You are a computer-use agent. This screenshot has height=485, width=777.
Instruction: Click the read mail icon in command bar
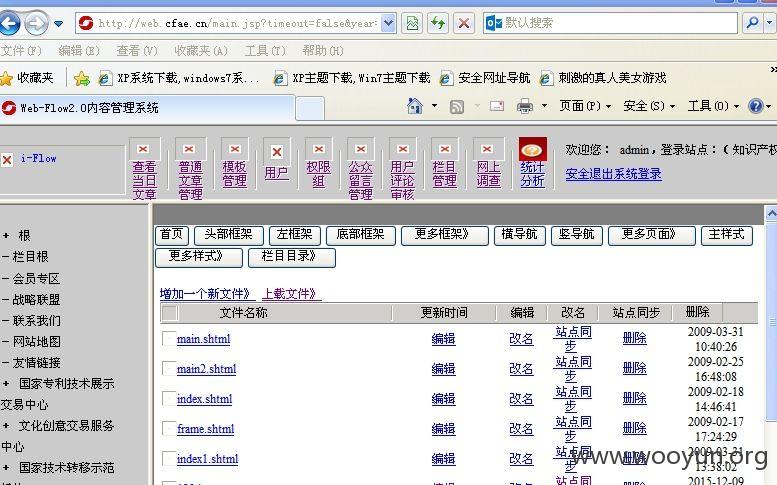(x=497, y=106)
